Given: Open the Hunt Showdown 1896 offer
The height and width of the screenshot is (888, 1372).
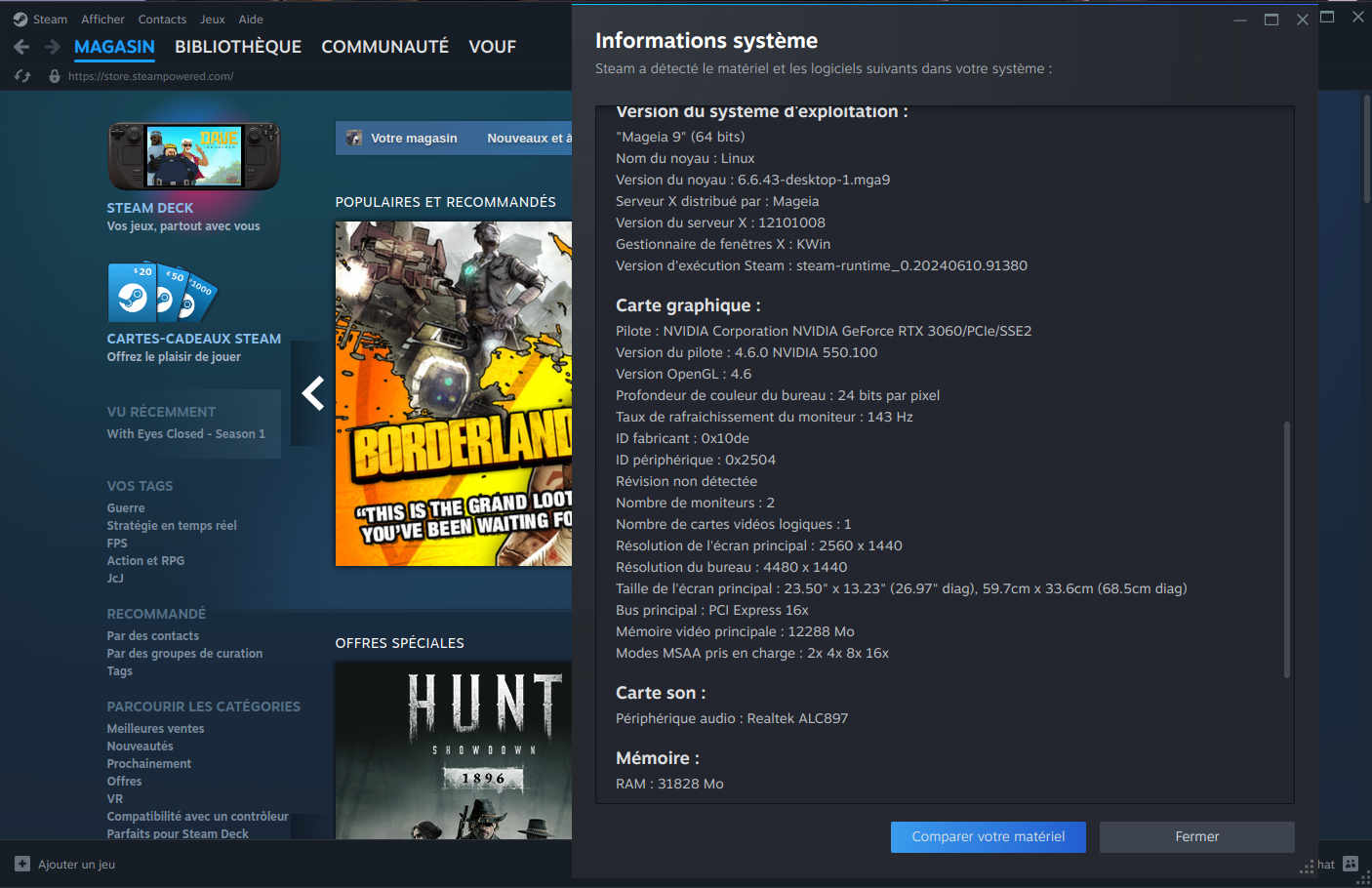Looking at the screenshot, I should pyautogui.click(x=454, y=750).
